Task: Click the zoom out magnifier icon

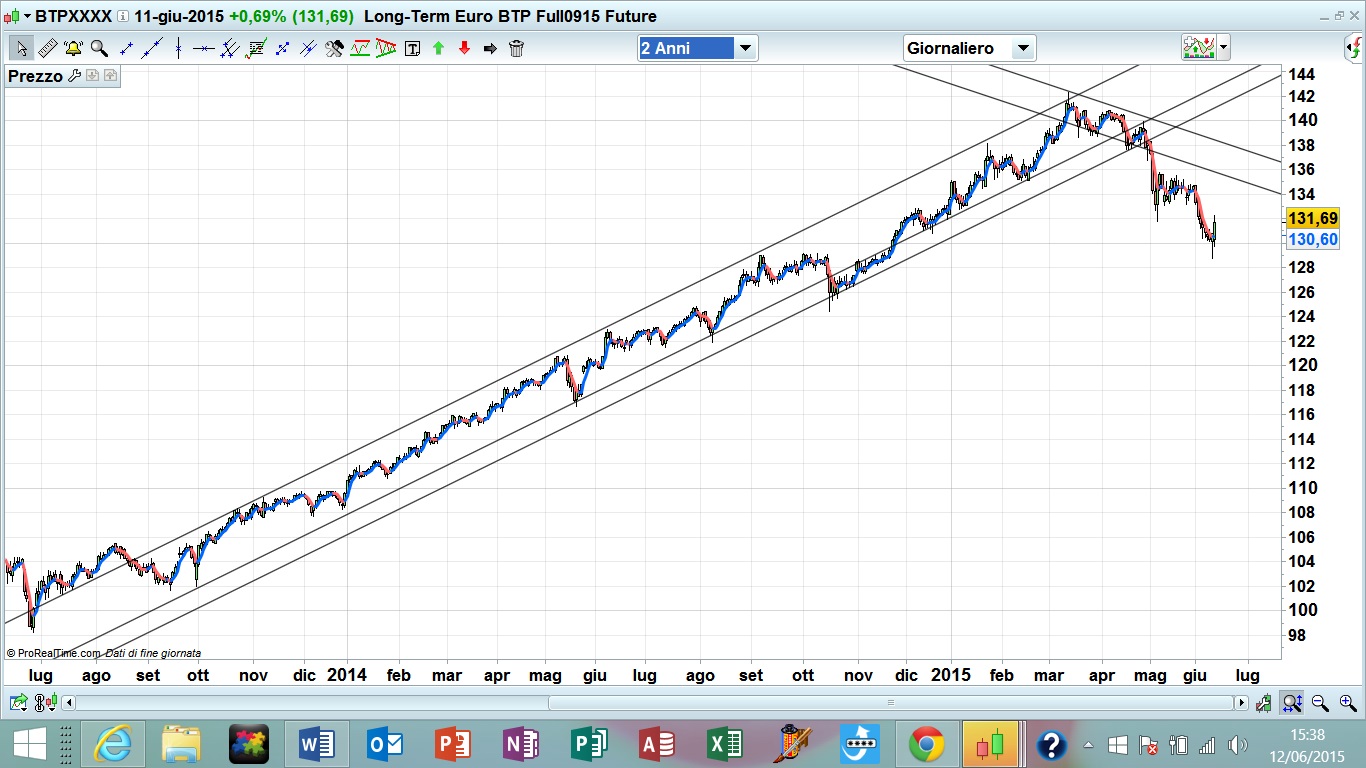Action: point(1320,703)
